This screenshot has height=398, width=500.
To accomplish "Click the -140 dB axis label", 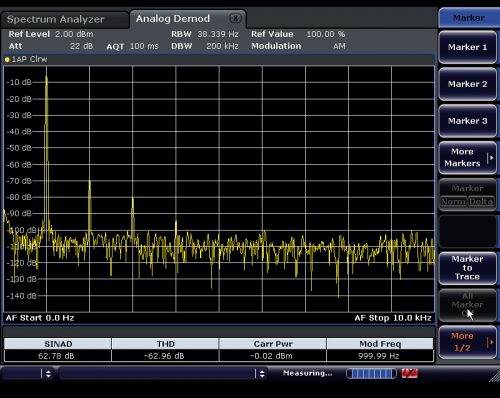I will [x=21, y=296].
